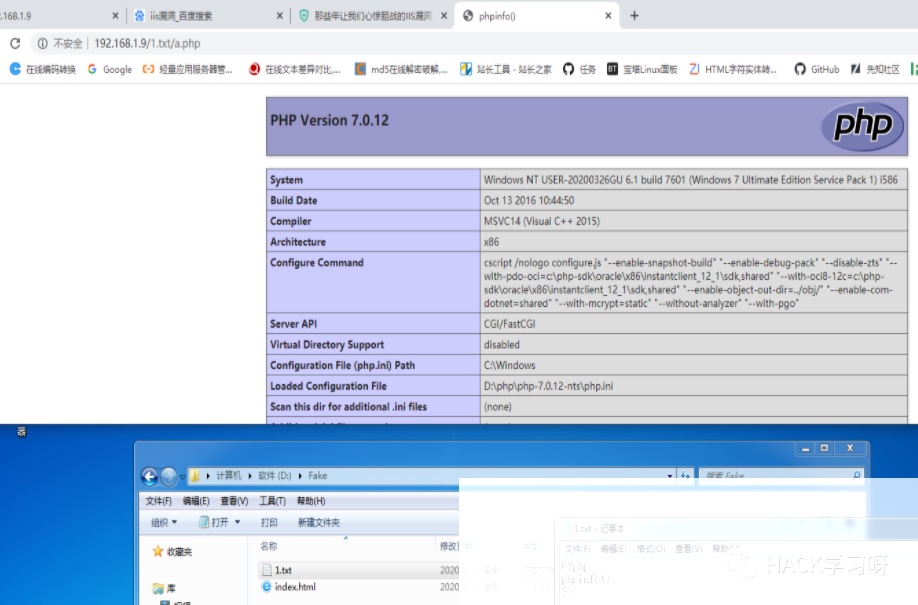Open the md5在线解密破解 bookmark

(401, 69)
